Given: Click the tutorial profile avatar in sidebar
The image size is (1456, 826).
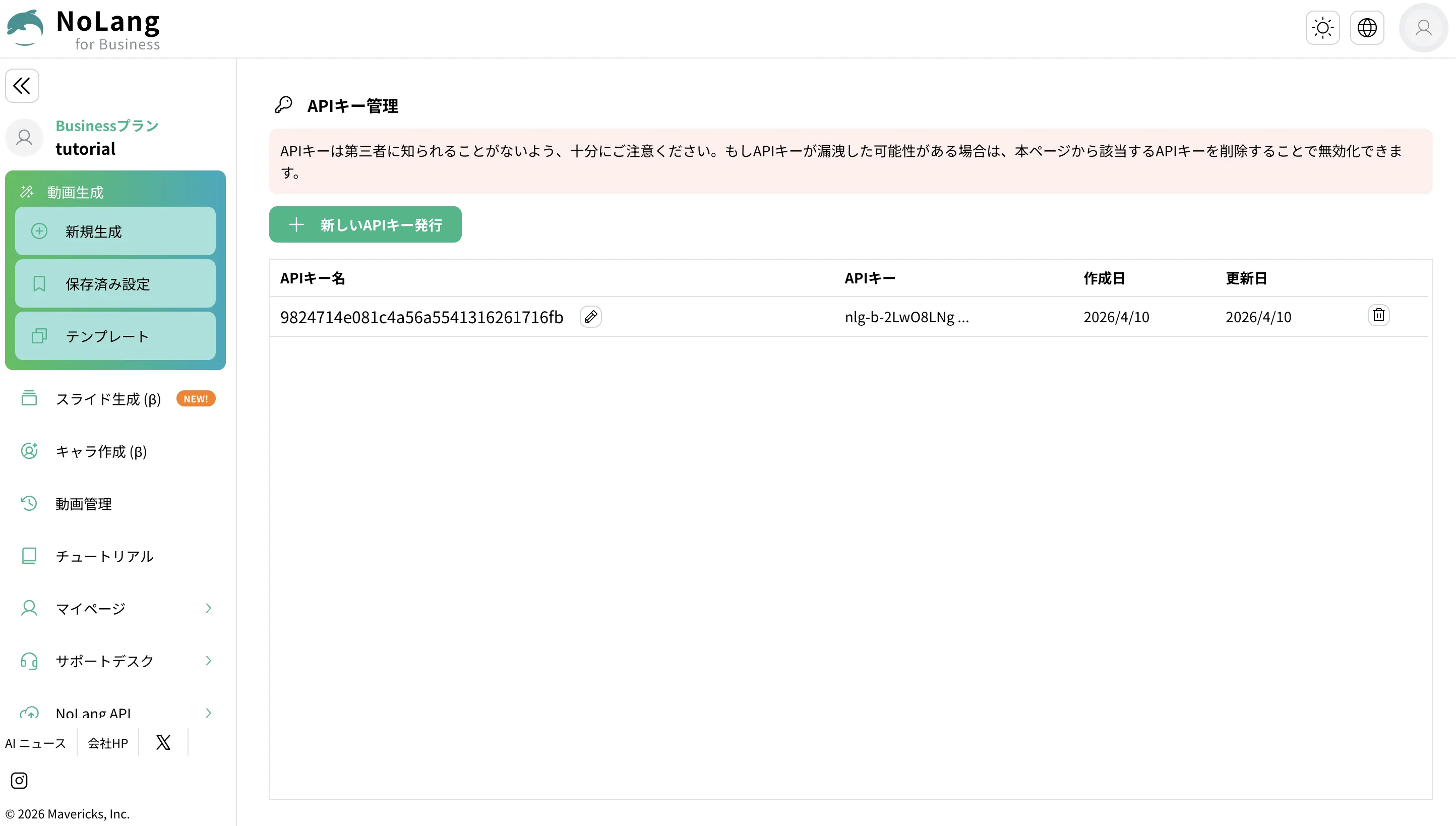Looking at the screenshot, I should coord(24,137).
